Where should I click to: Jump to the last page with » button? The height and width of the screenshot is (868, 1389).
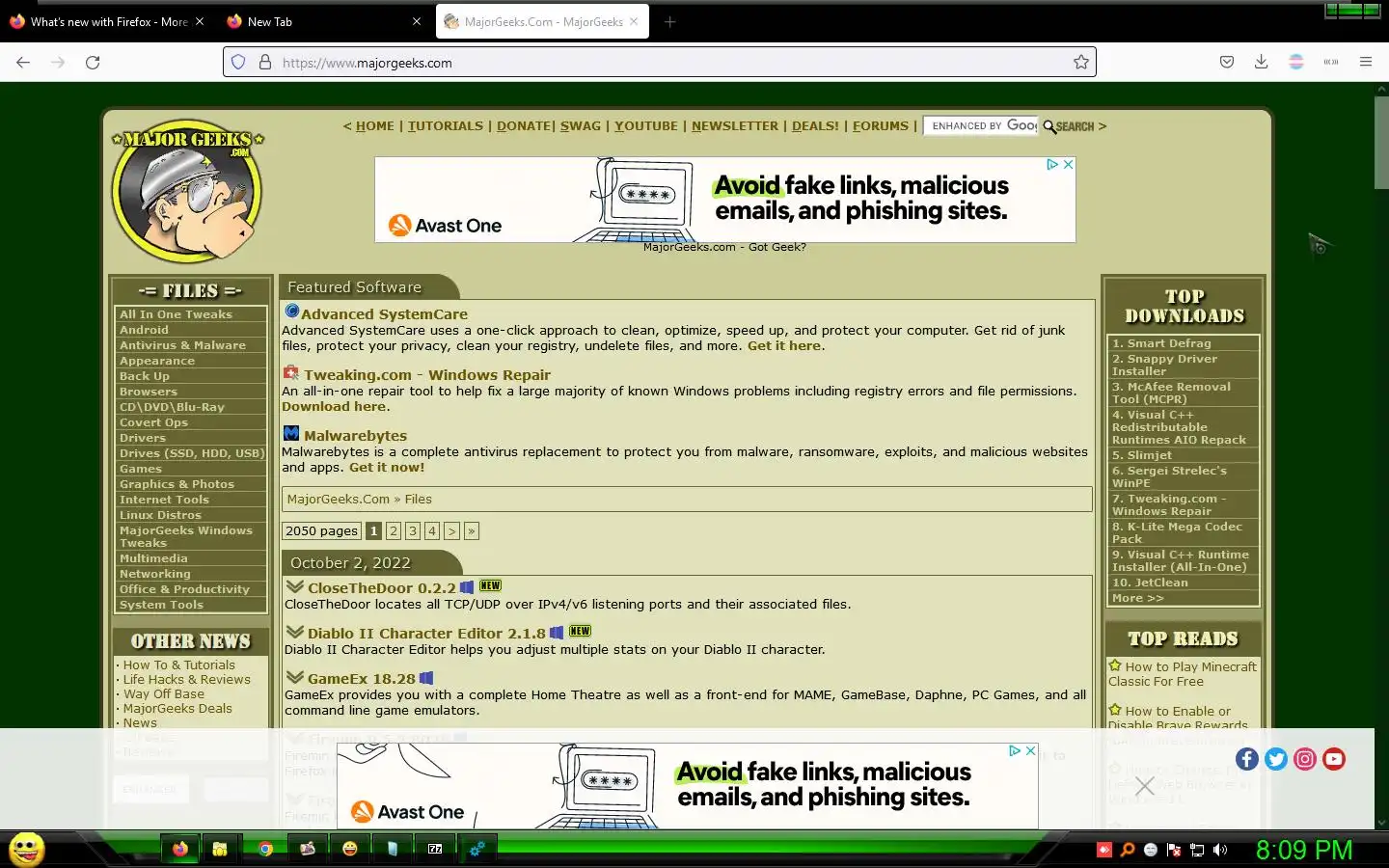(472, 530)
